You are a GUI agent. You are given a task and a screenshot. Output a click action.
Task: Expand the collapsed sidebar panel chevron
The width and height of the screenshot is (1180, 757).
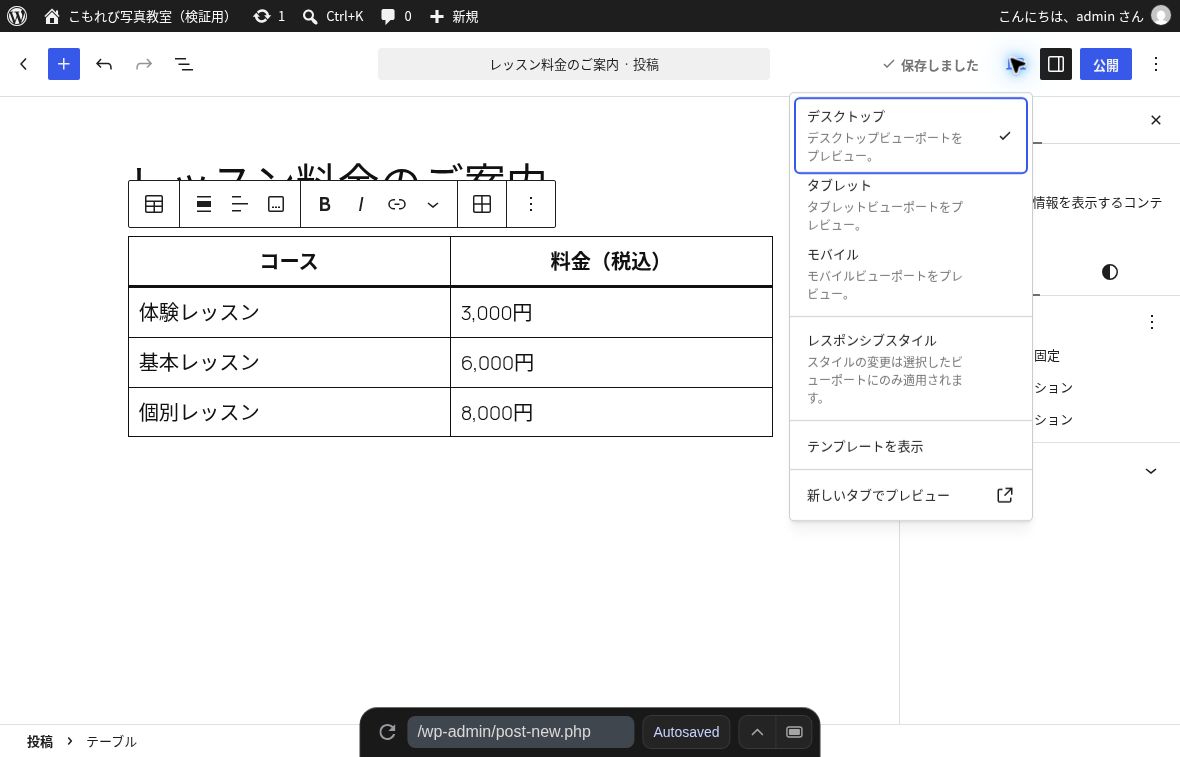[1151, 471]
